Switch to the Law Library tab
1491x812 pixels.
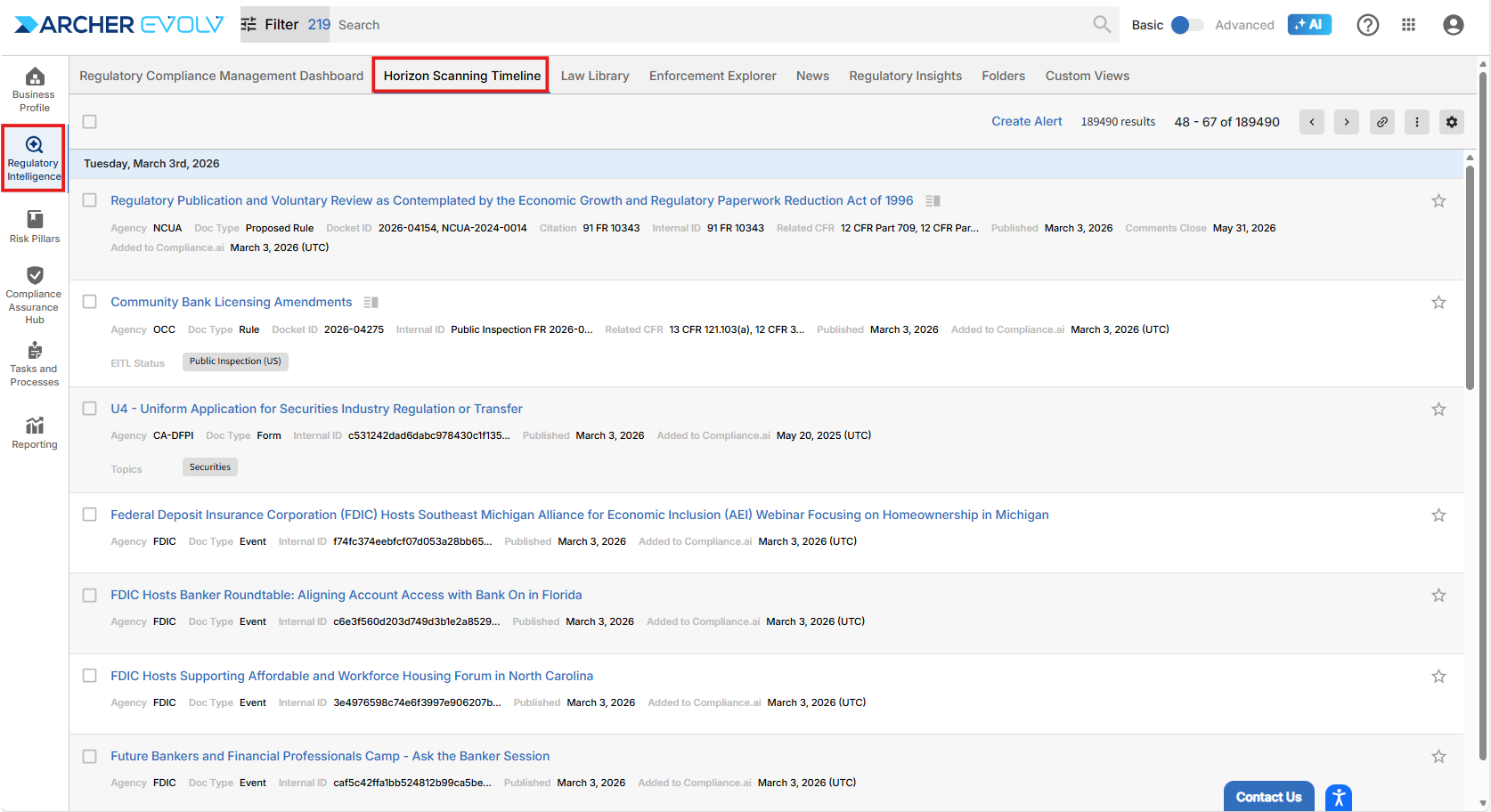pos(594,76)
